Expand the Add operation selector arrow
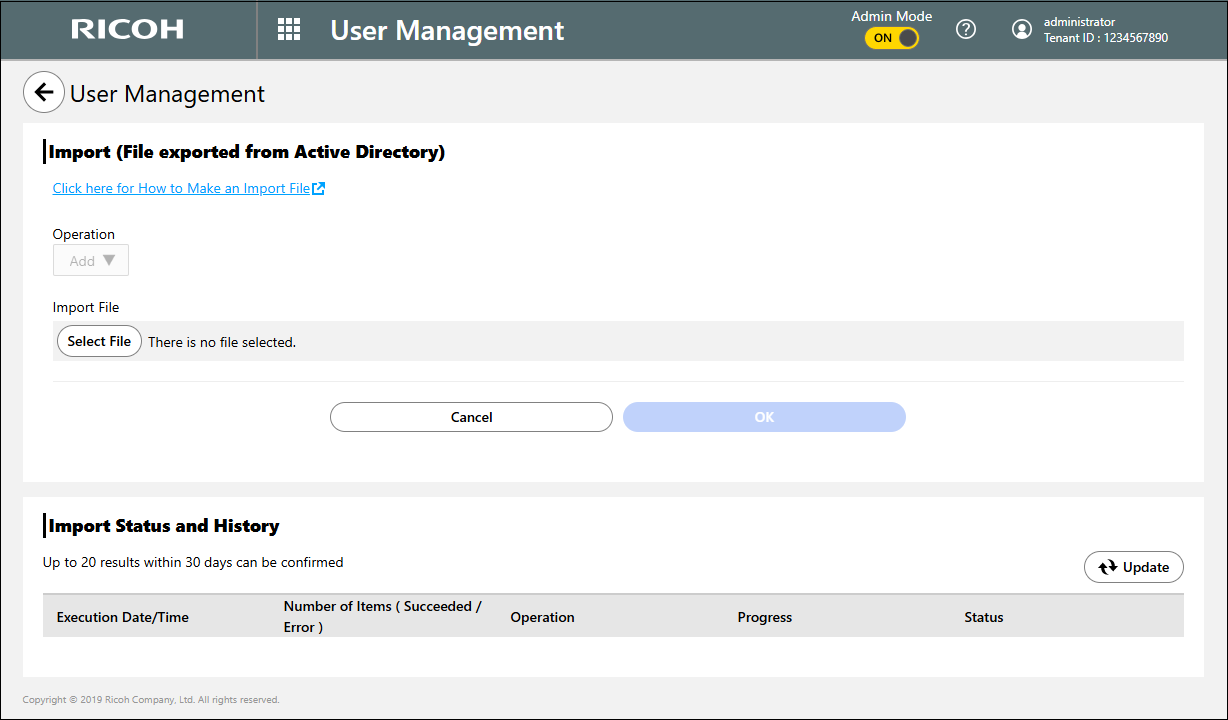 pos(108,260)
